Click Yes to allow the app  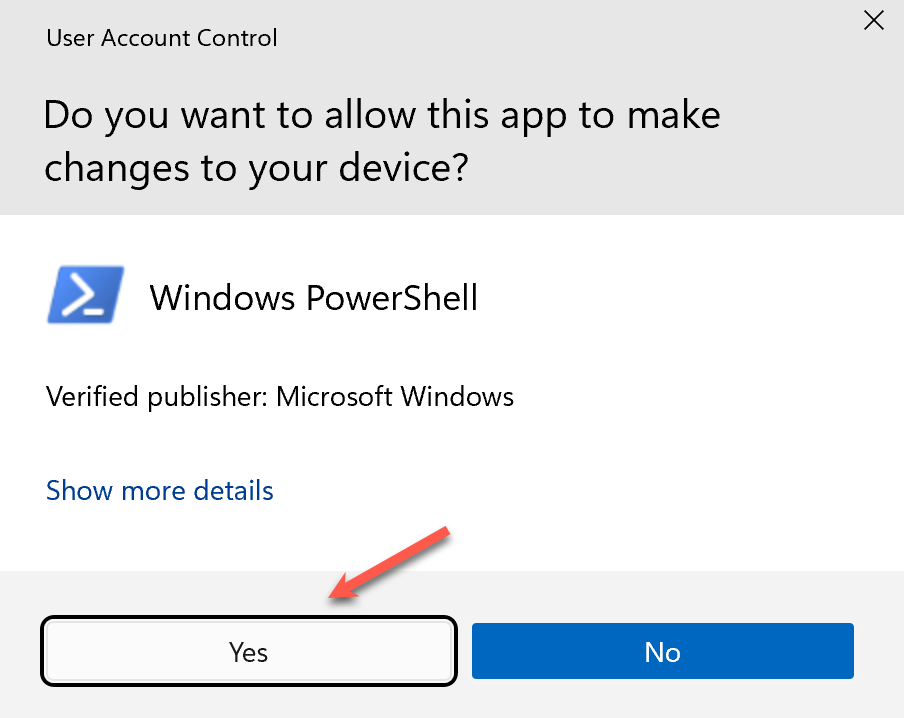coord(248,652)
